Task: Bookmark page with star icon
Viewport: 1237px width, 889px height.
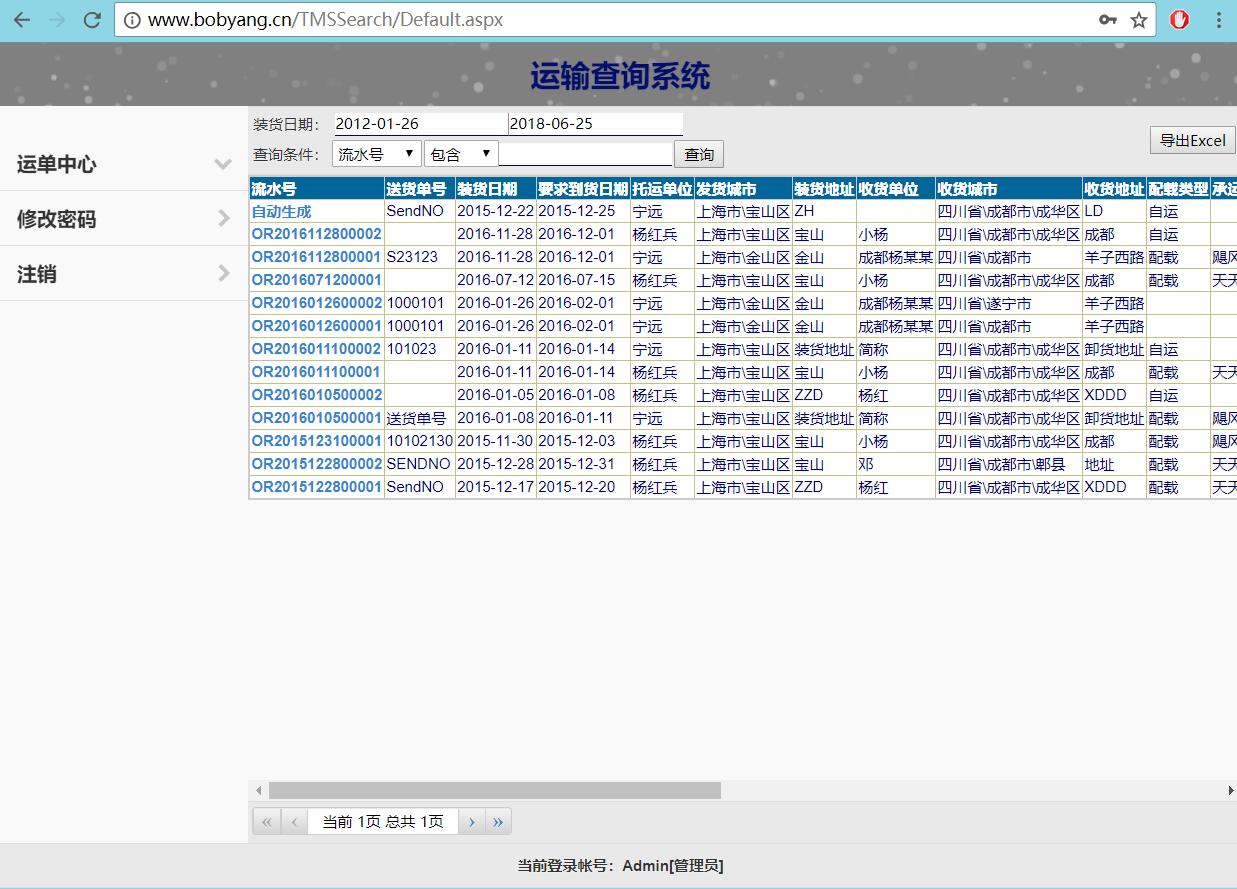Action: (x=1138, y=20)
